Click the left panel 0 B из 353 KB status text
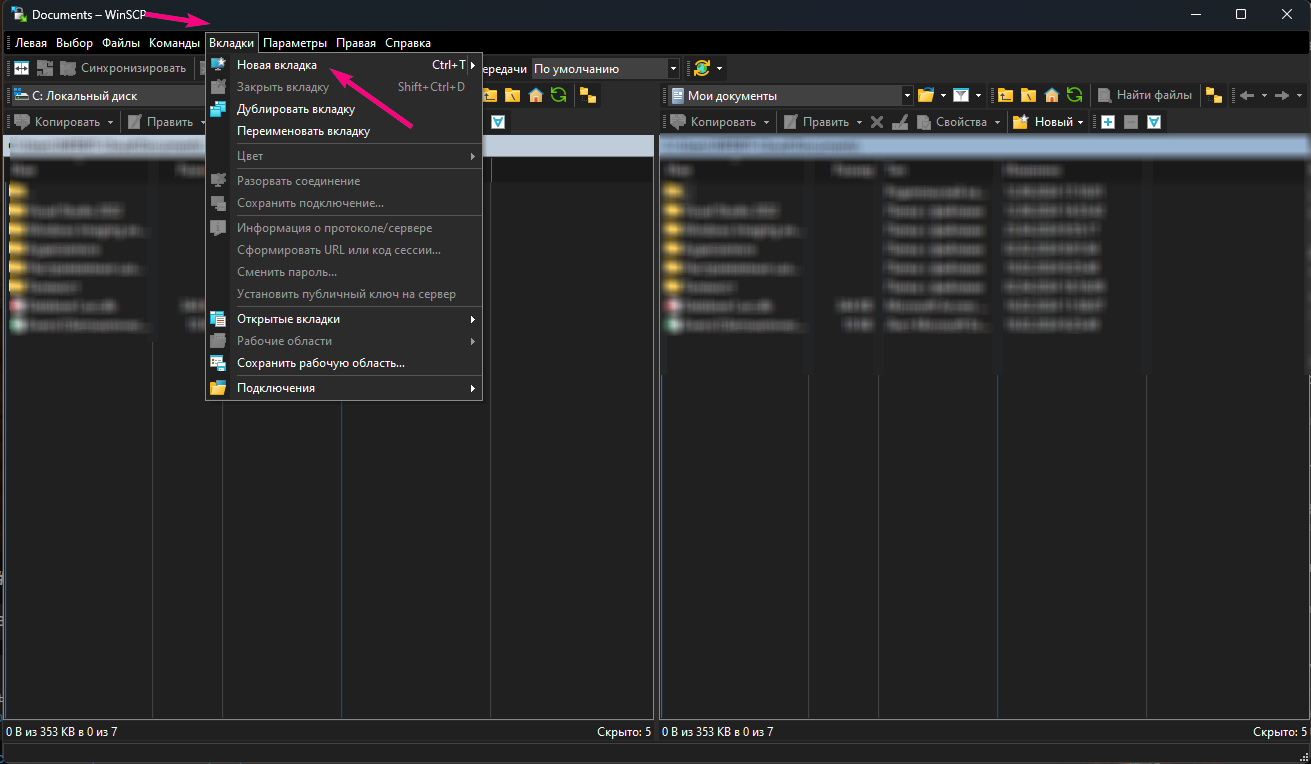The width and height of the screenshot is (1311, 764). click(62, 732)
